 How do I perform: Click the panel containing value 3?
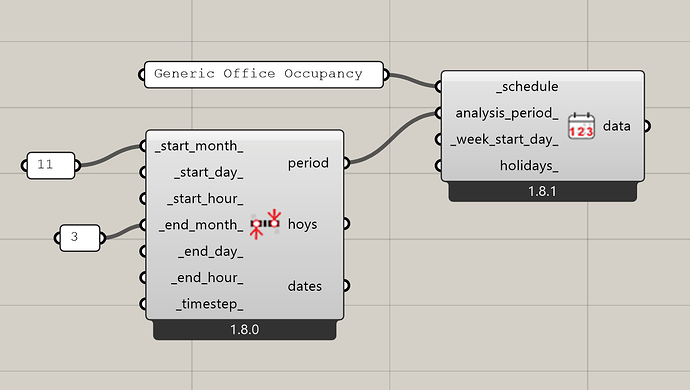(80, 238)
